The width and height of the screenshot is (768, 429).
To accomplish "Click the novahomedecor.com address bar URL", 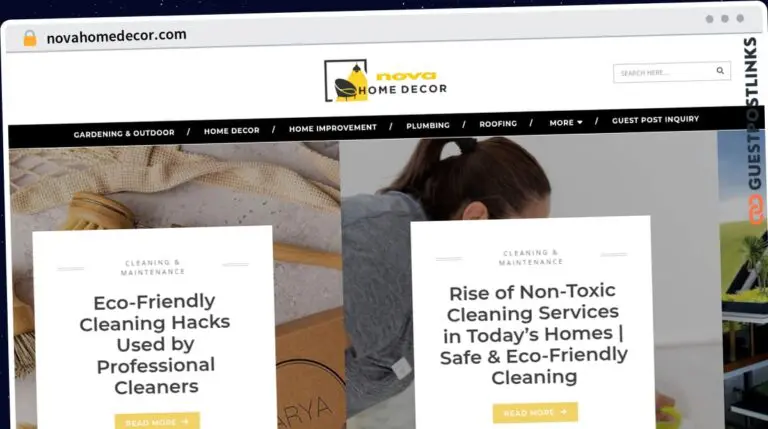I will pyautogui.click(x=117, y=36).
